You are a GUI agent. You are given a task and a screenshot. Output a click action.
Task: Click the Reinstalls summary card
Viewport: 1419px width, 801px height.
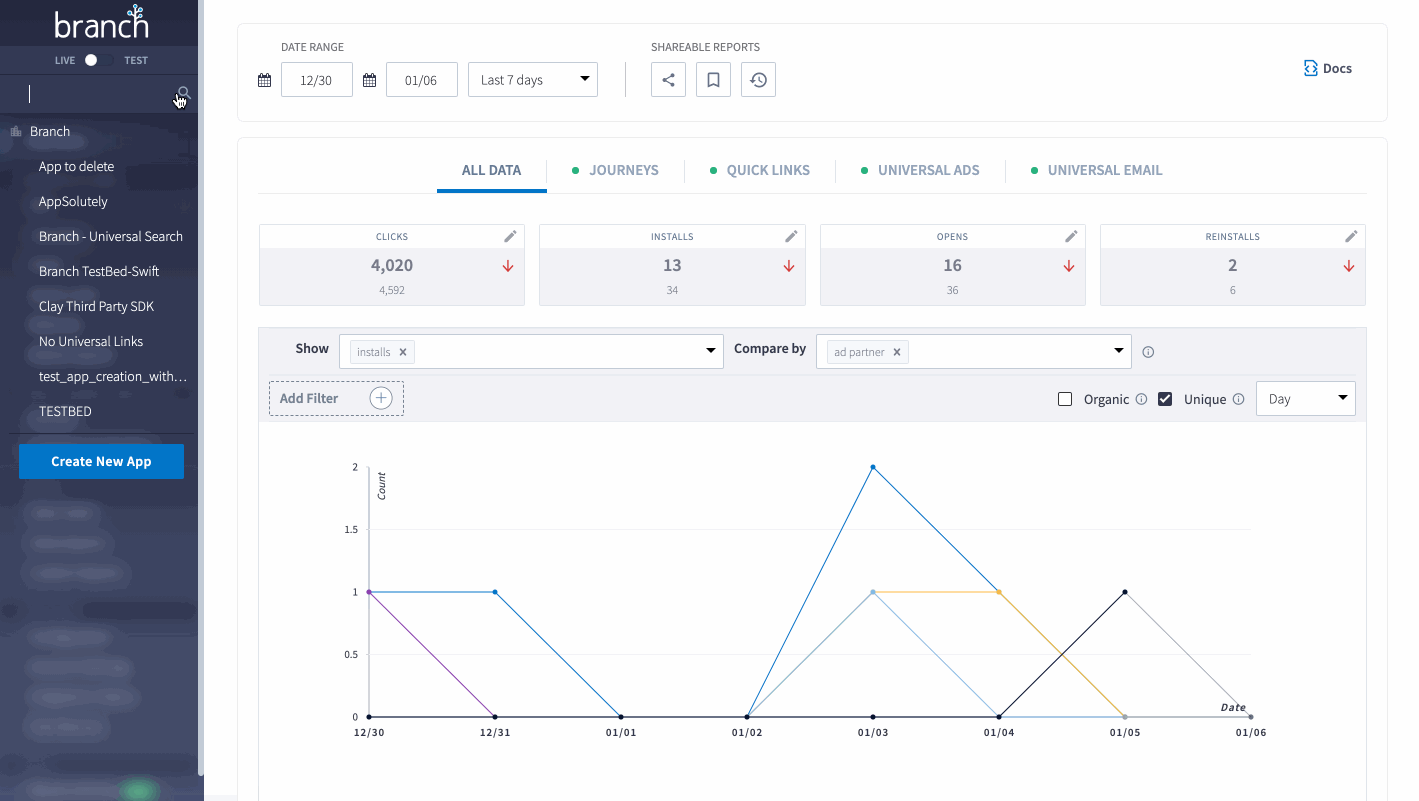click(x=1232, y=265)
